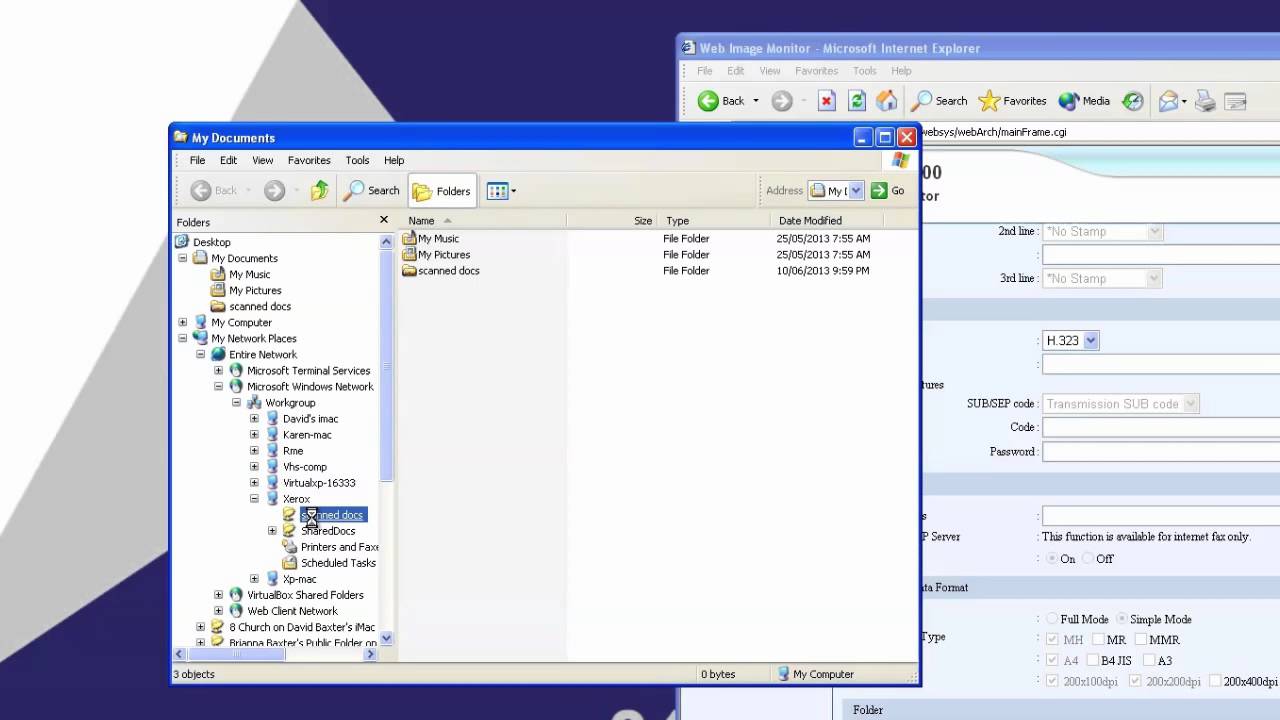This screenshot has height=720, width=1280.
Task: Click the Code input field
Action: 1161,427
